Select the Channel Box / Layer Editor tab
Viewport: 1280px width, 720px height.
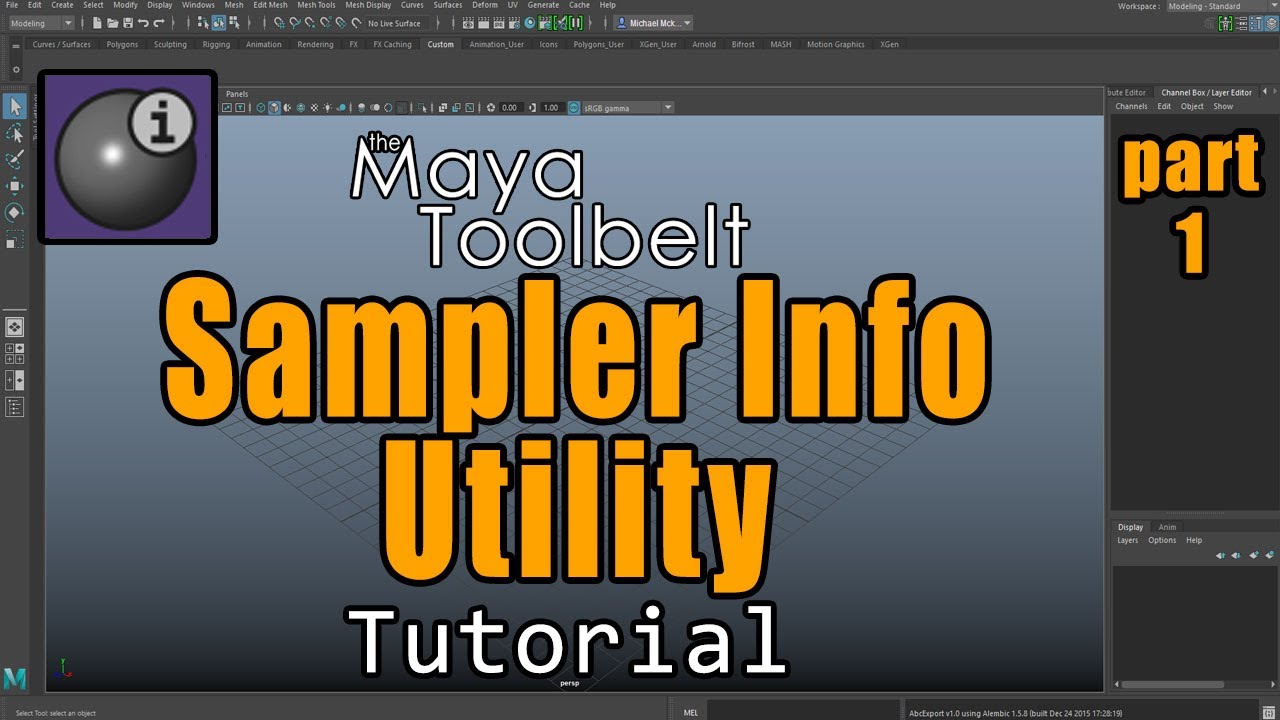(1206, 92)
